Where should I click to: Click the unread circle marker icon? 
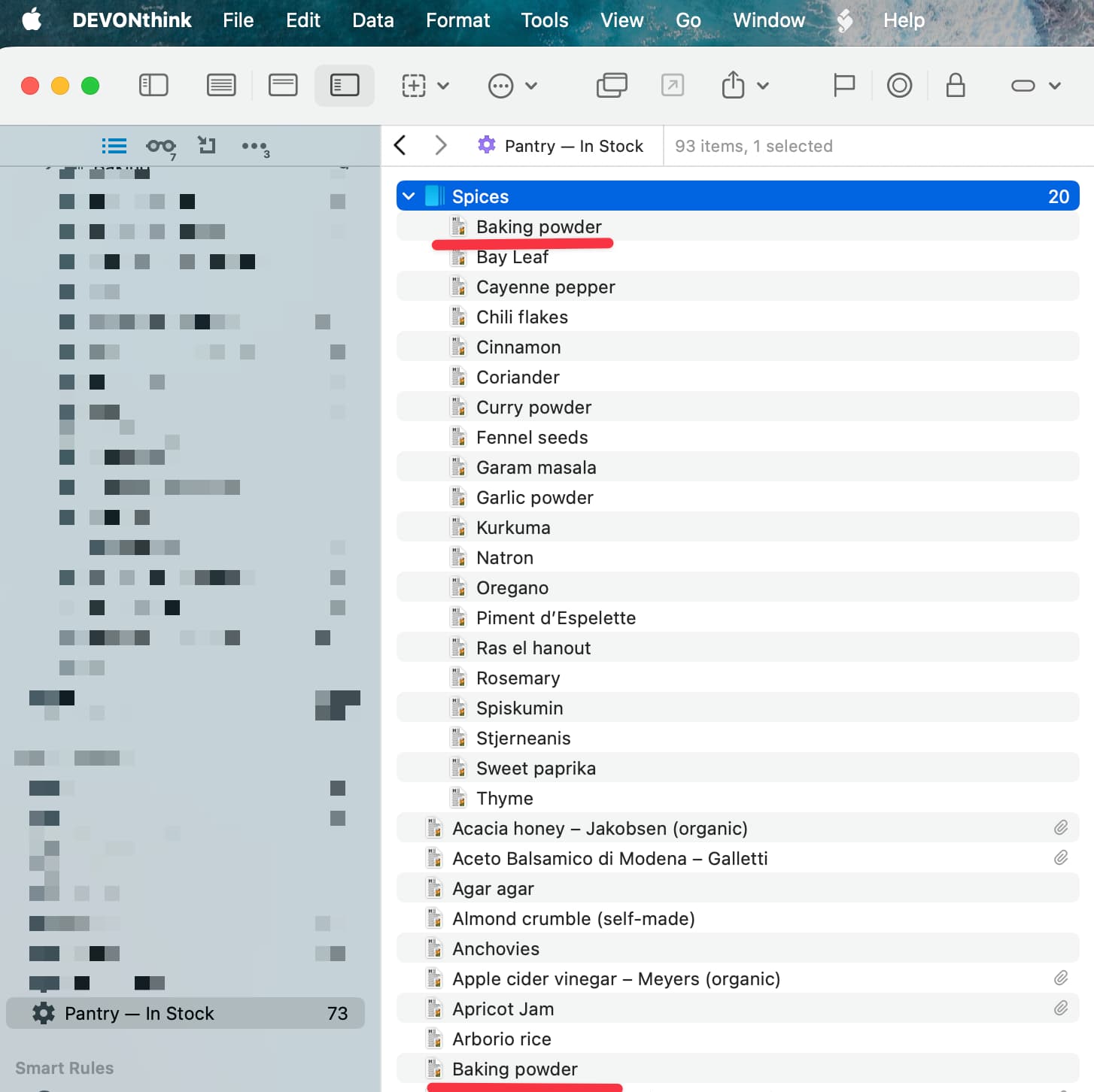point(899,85)
